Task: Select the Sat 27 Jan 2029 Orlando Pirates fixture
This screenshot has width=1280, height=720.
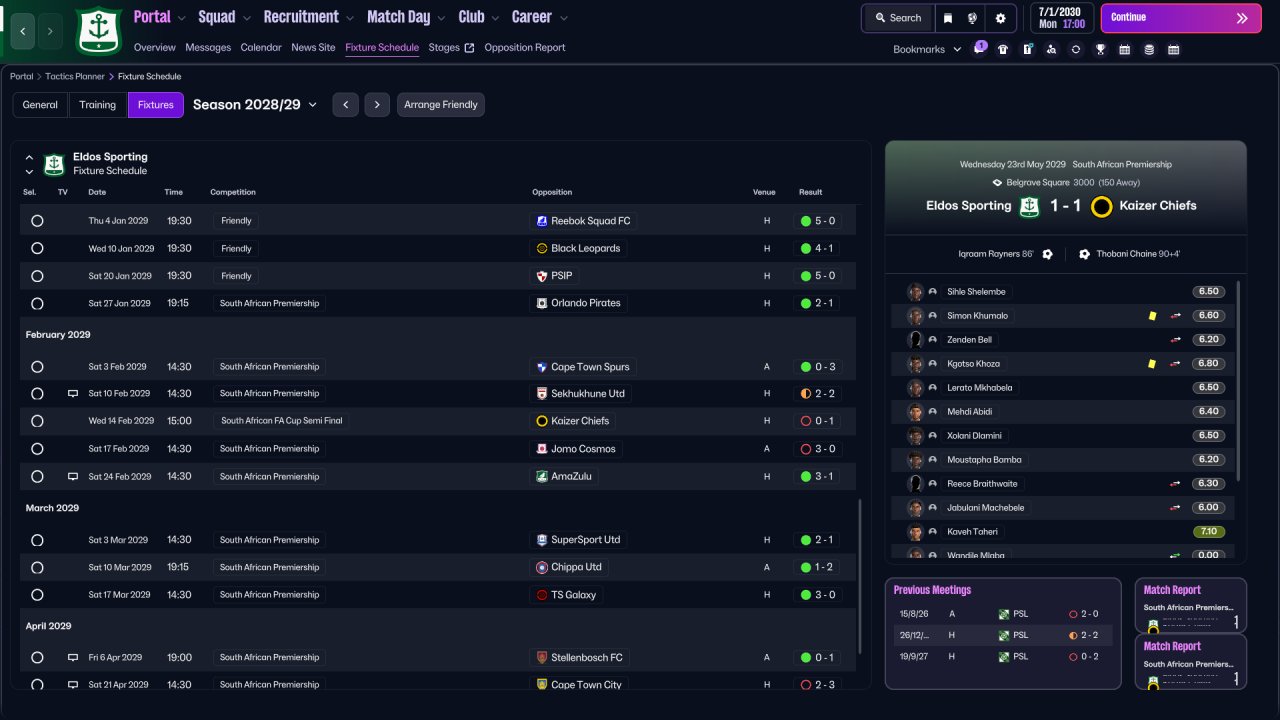Action: coord(37,303)
